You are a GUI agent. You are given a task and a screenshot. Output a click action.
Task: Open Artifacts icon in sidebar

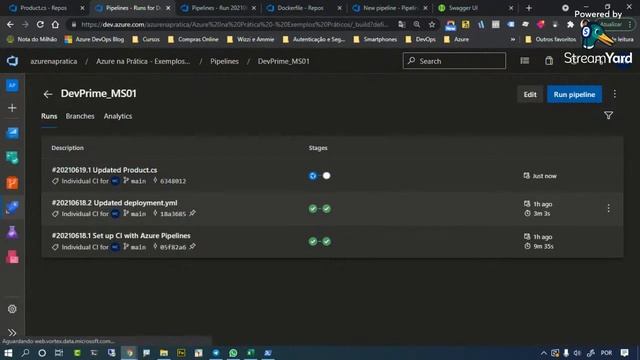click(12, 258)
